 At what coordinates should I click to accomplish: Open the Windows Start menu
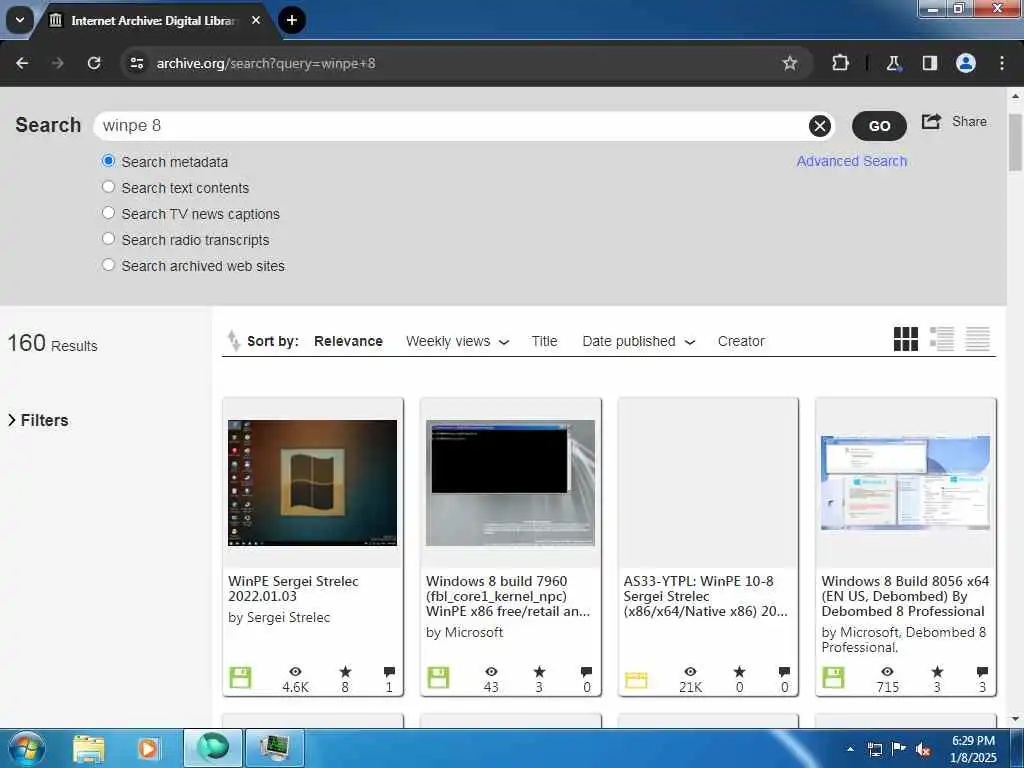pyautogui.click(x=27, y=748)
